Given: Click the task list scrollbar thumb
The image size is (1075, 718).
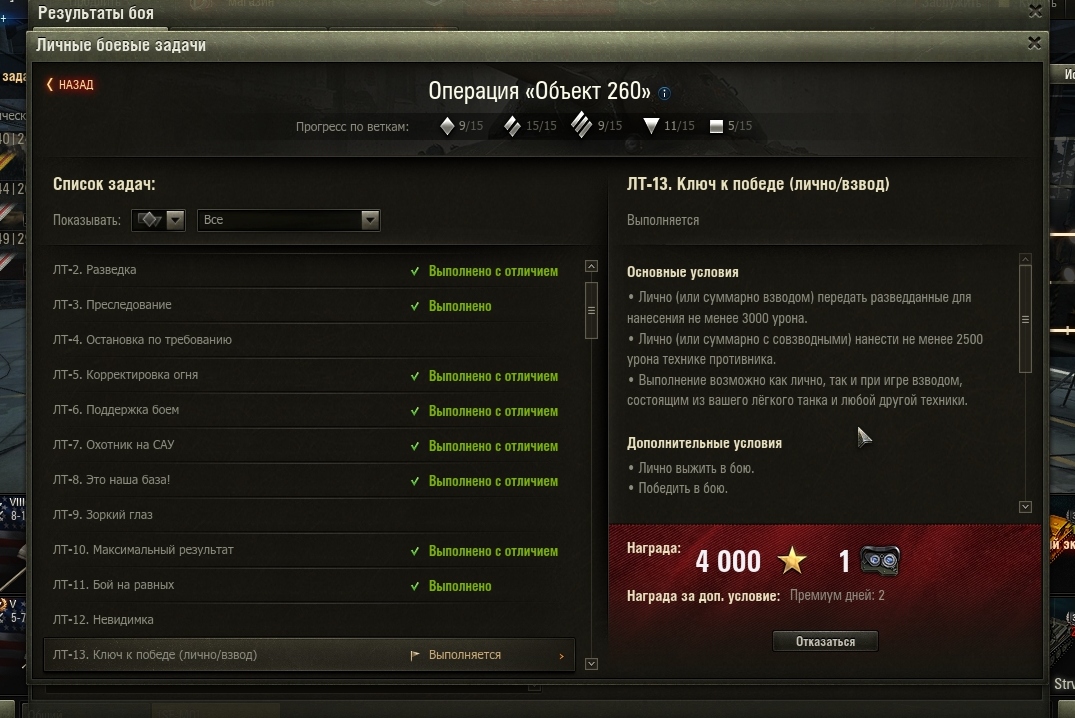Looking at the screenshot, I should (591, 310).
